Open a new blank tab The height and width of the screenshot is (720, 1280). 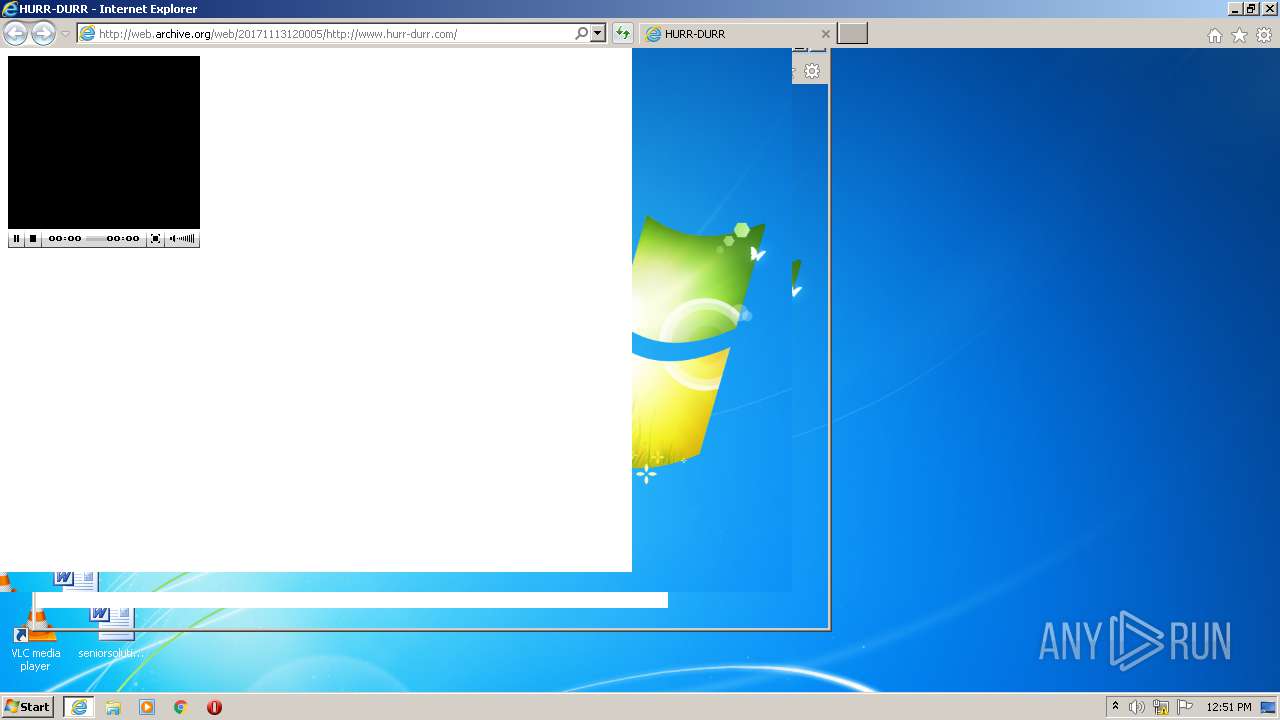point(852,33)
